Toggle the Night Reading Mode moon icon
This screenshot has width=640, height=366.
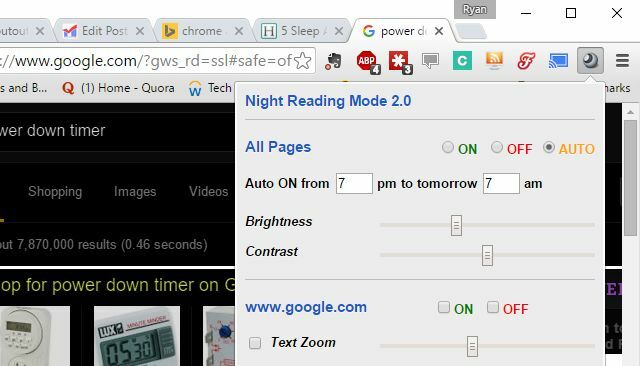click(x=590, y=60)
